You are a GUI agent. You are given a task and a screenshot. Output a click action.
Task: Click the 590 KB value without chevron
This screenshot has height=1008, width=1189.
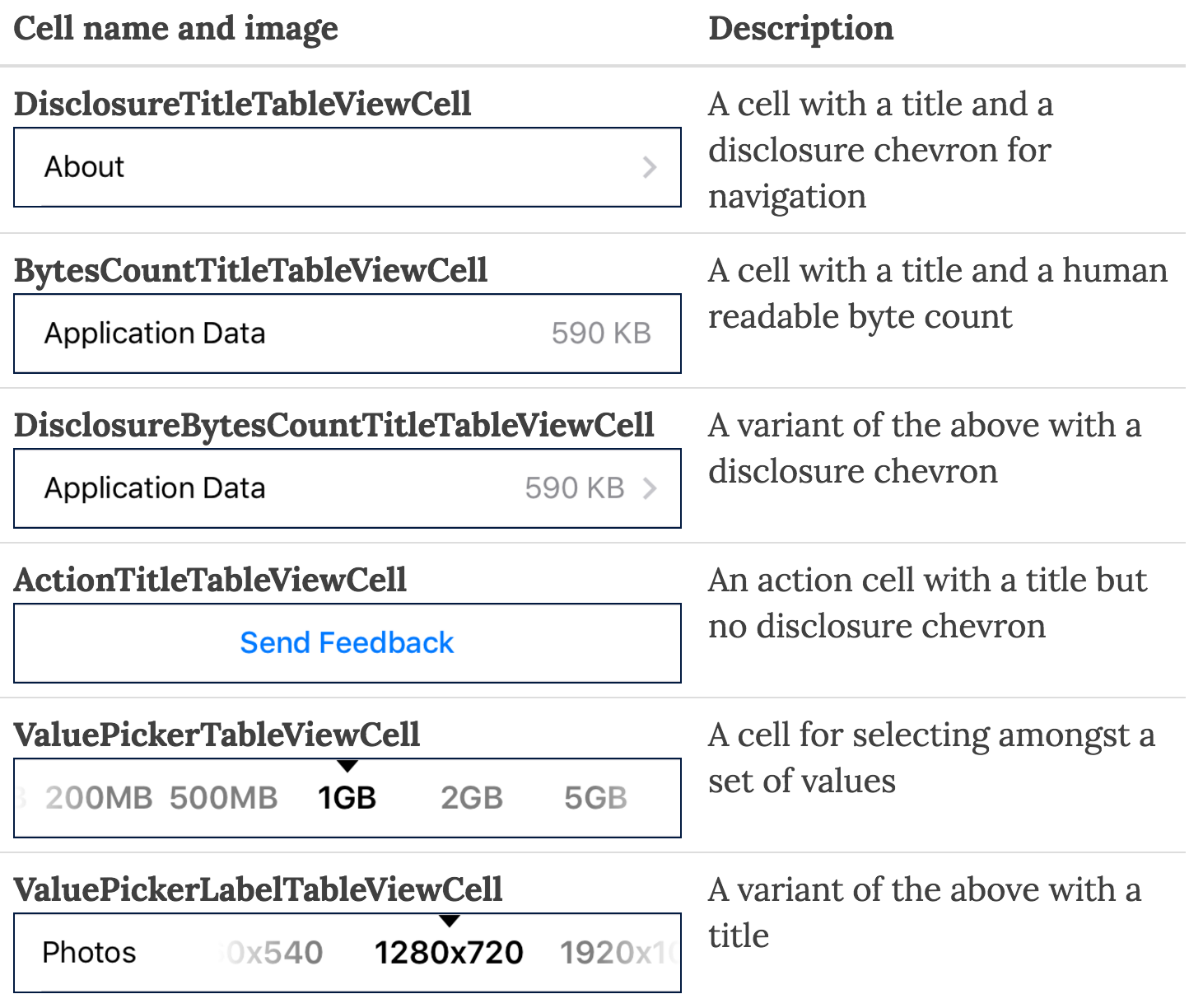point(601,334)
